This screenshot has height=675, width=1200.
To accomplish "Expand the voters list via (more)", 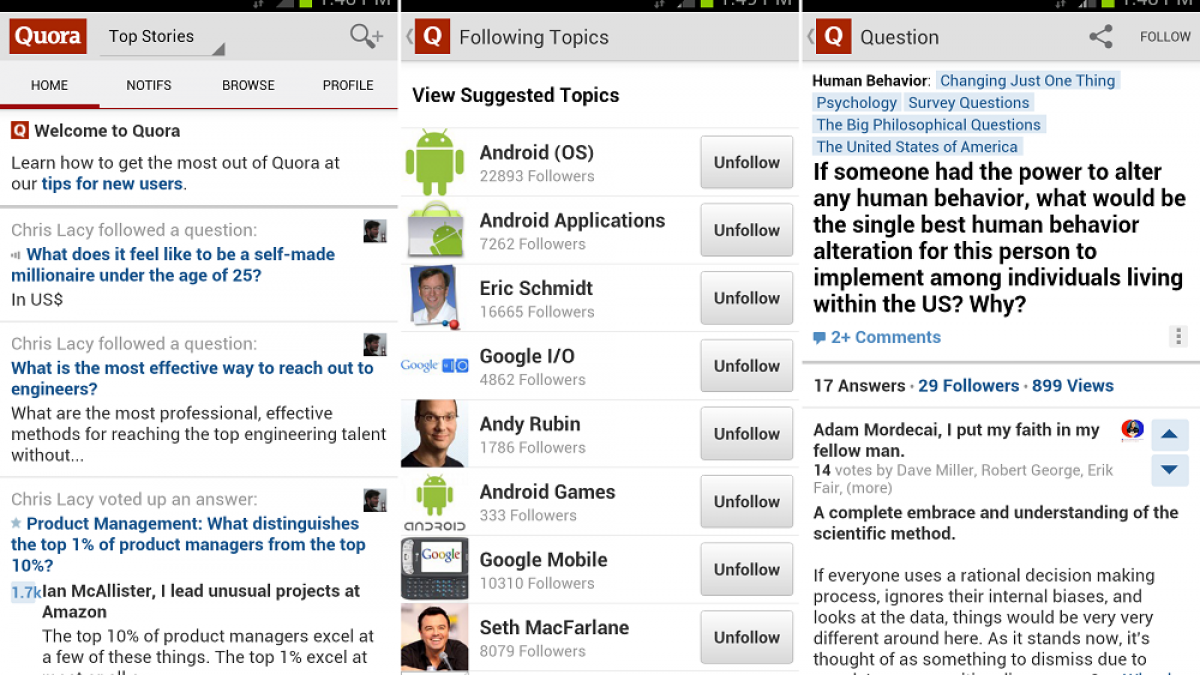I will (868, 488).
